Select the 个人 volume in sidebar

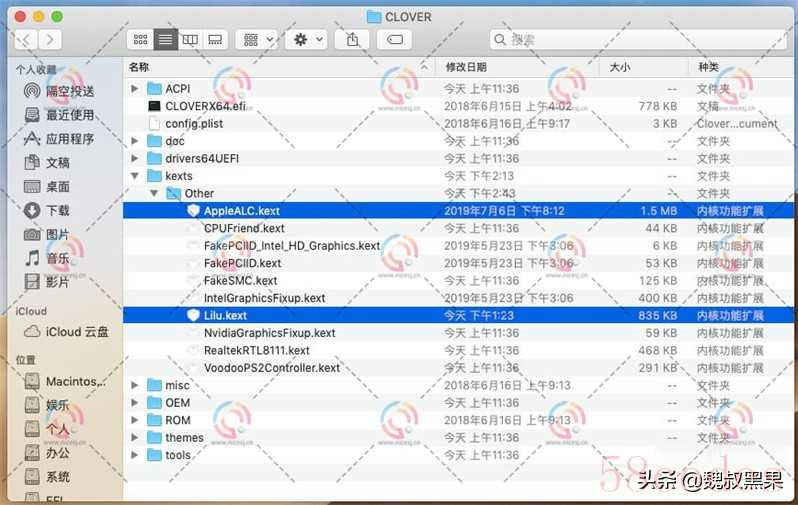[47, 429]
